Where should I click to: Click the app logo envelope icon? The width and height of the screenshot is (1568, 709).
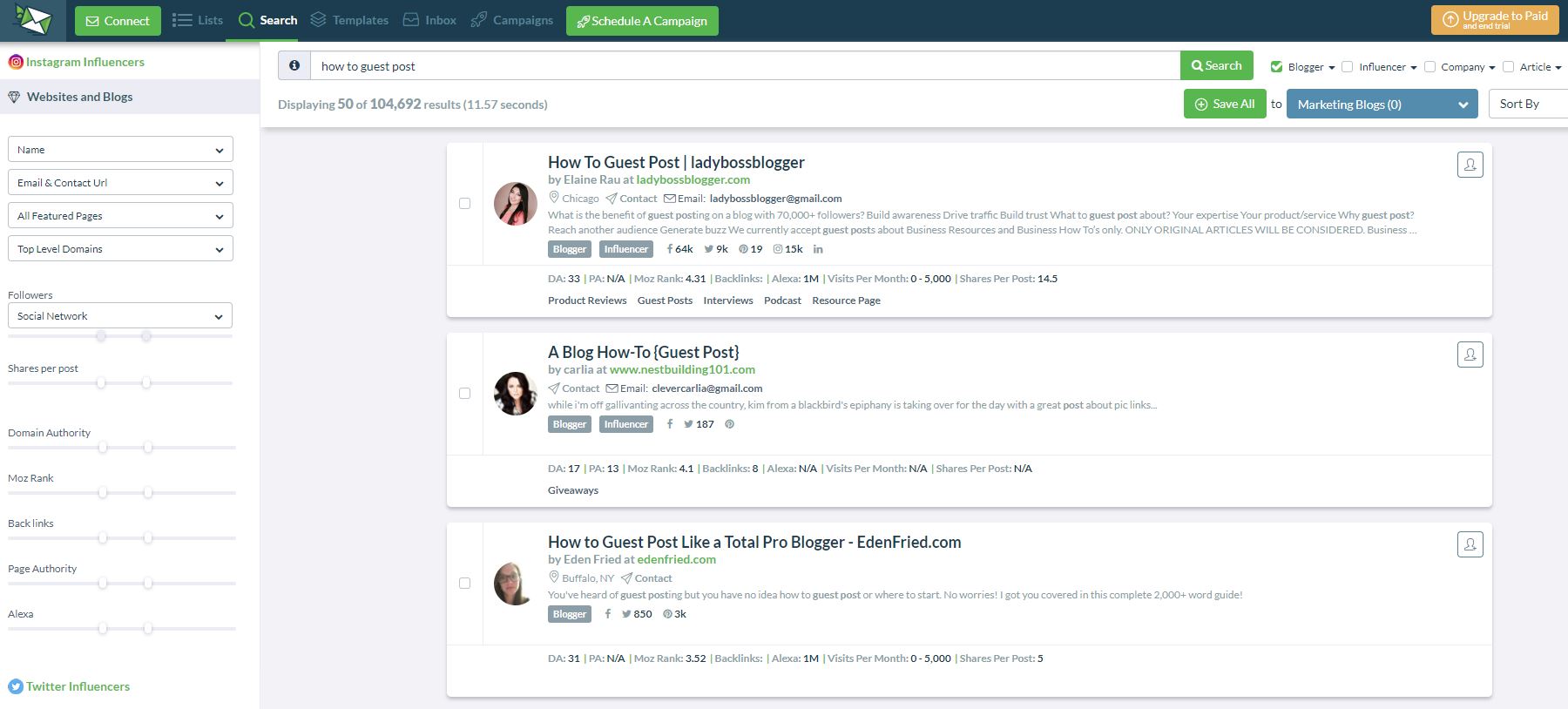[x=32, y=20]
